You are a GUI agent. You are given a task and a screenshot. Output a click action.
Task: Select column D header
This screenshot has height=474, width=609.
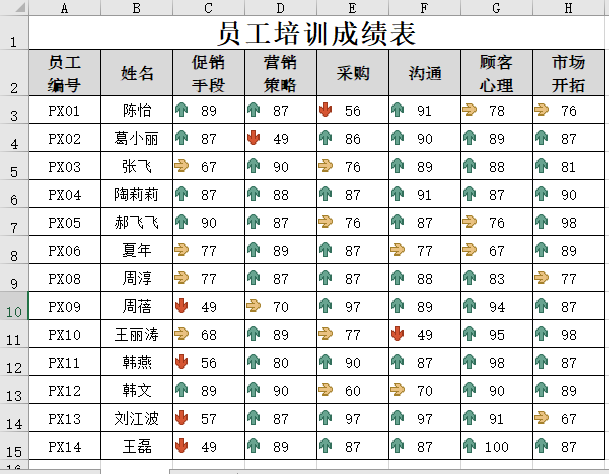pyautogui.click(x=280, y=8)
